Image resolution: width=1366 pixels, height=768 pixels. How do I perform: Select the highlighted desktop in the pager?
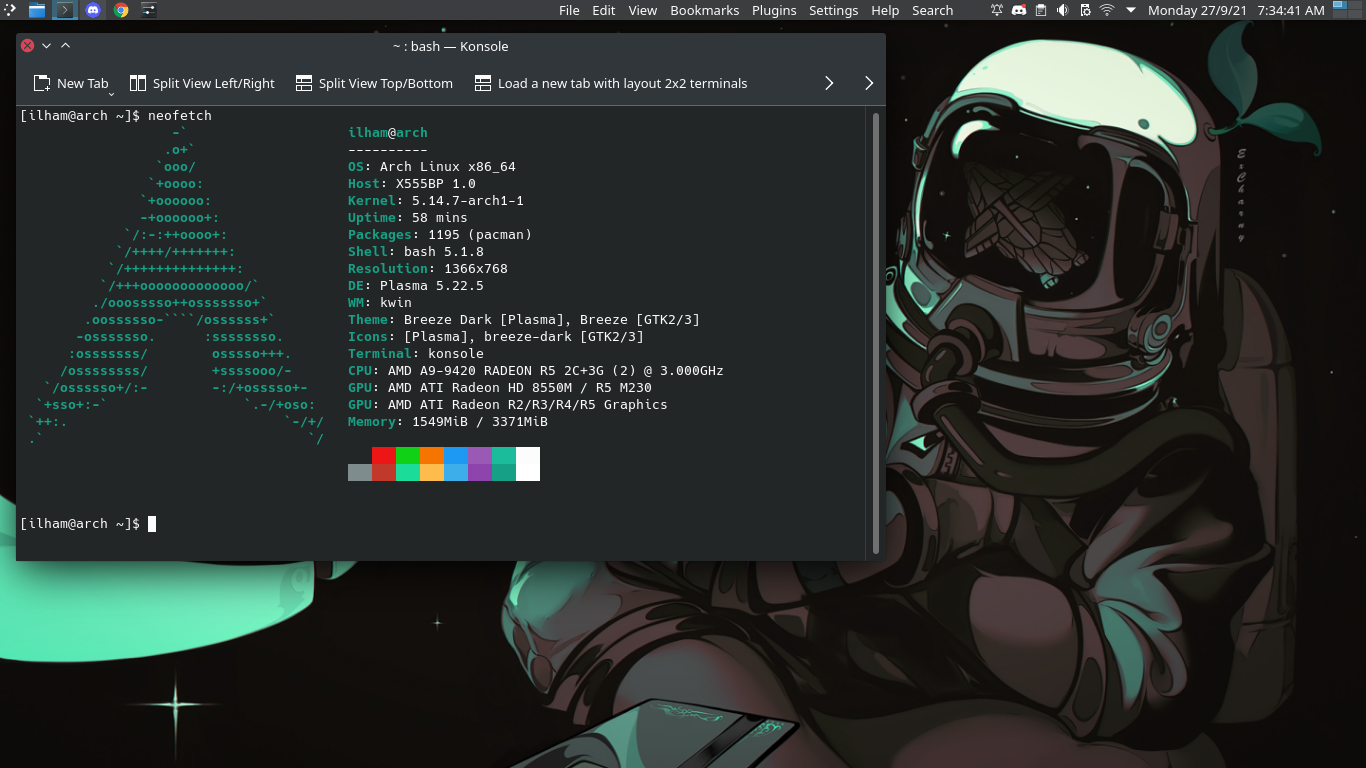1341,6
